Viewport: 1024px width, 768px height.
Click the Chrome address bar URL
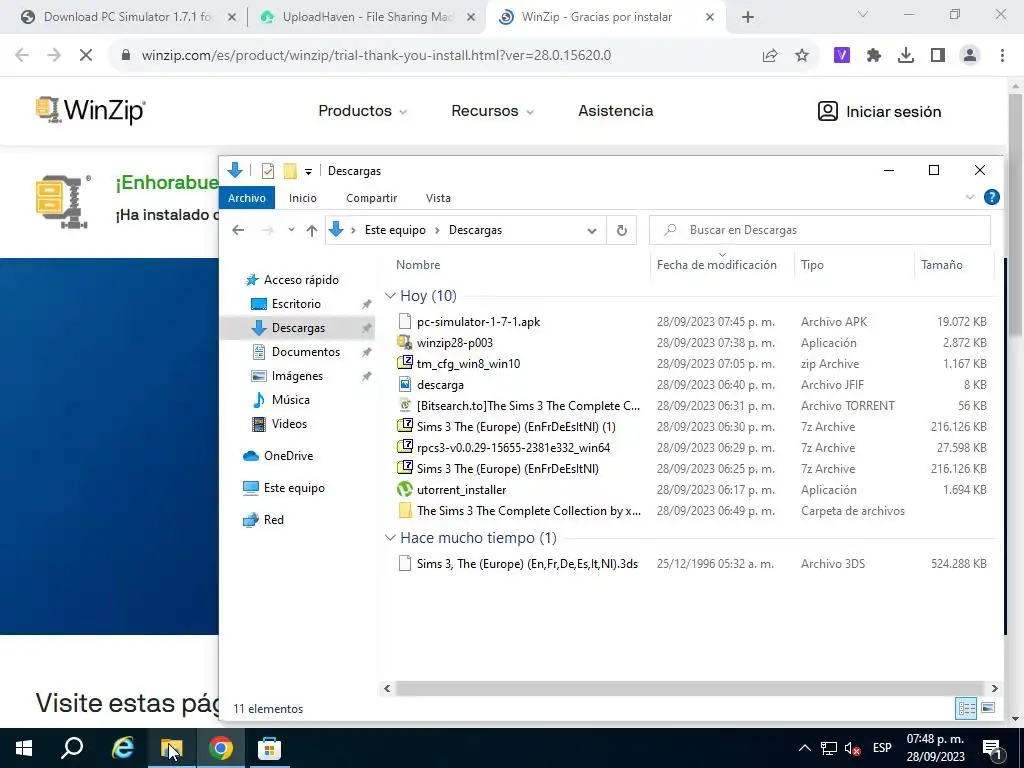(x=376, y=56)
